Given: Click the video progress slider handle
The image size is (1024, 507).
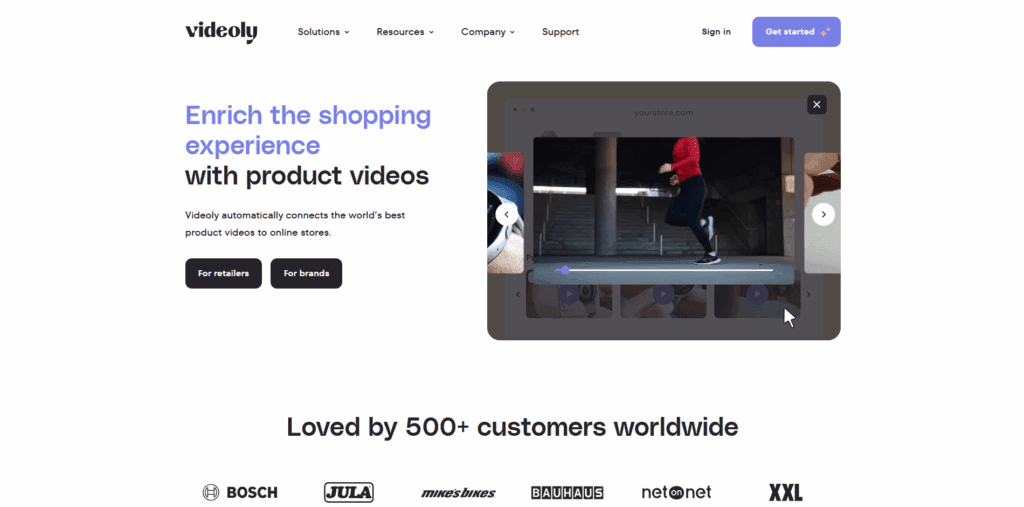Looking at the screenshot, I should point(565,270).
